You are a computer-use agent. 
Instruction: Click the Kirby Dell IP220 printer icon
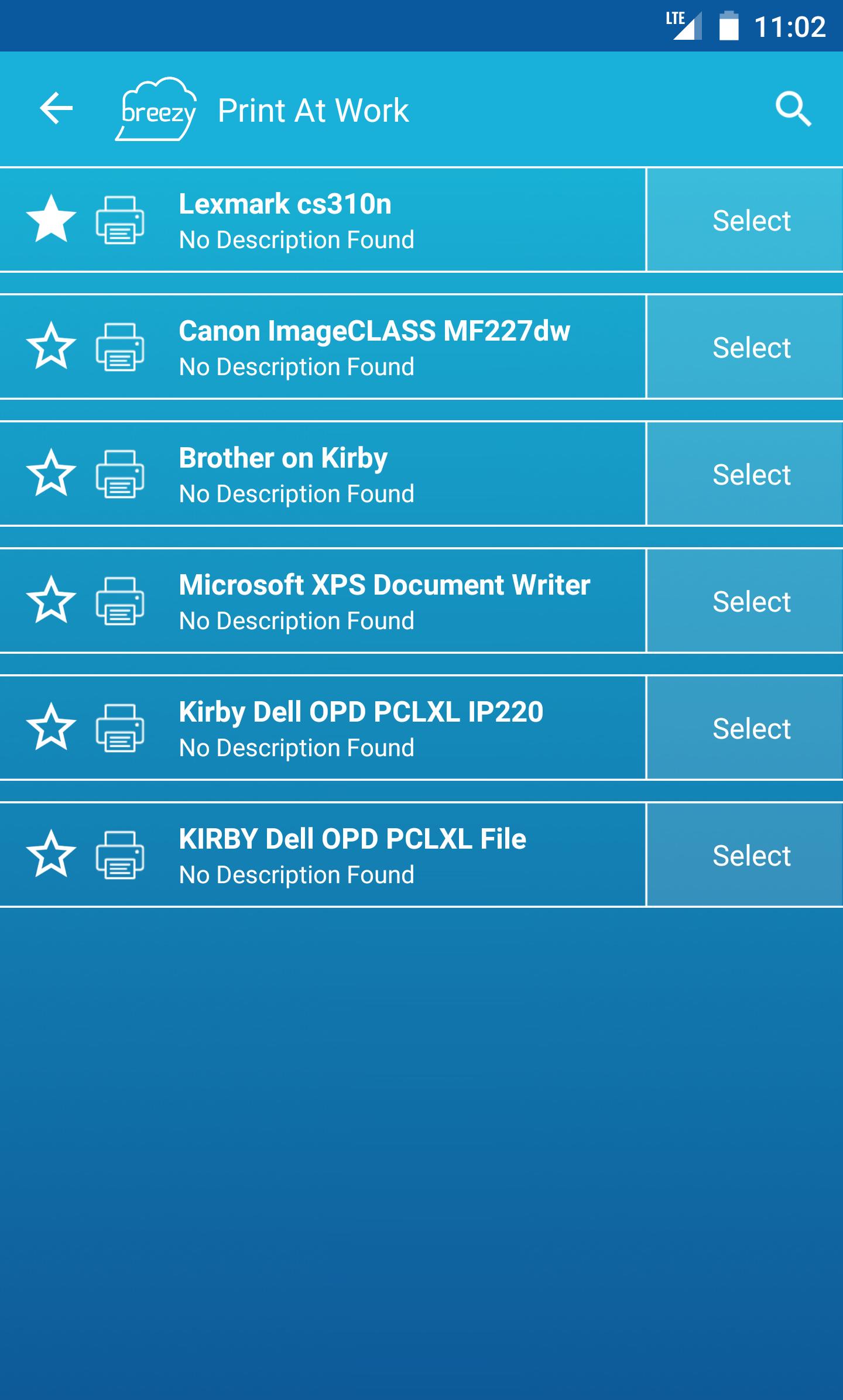(120, 728)
